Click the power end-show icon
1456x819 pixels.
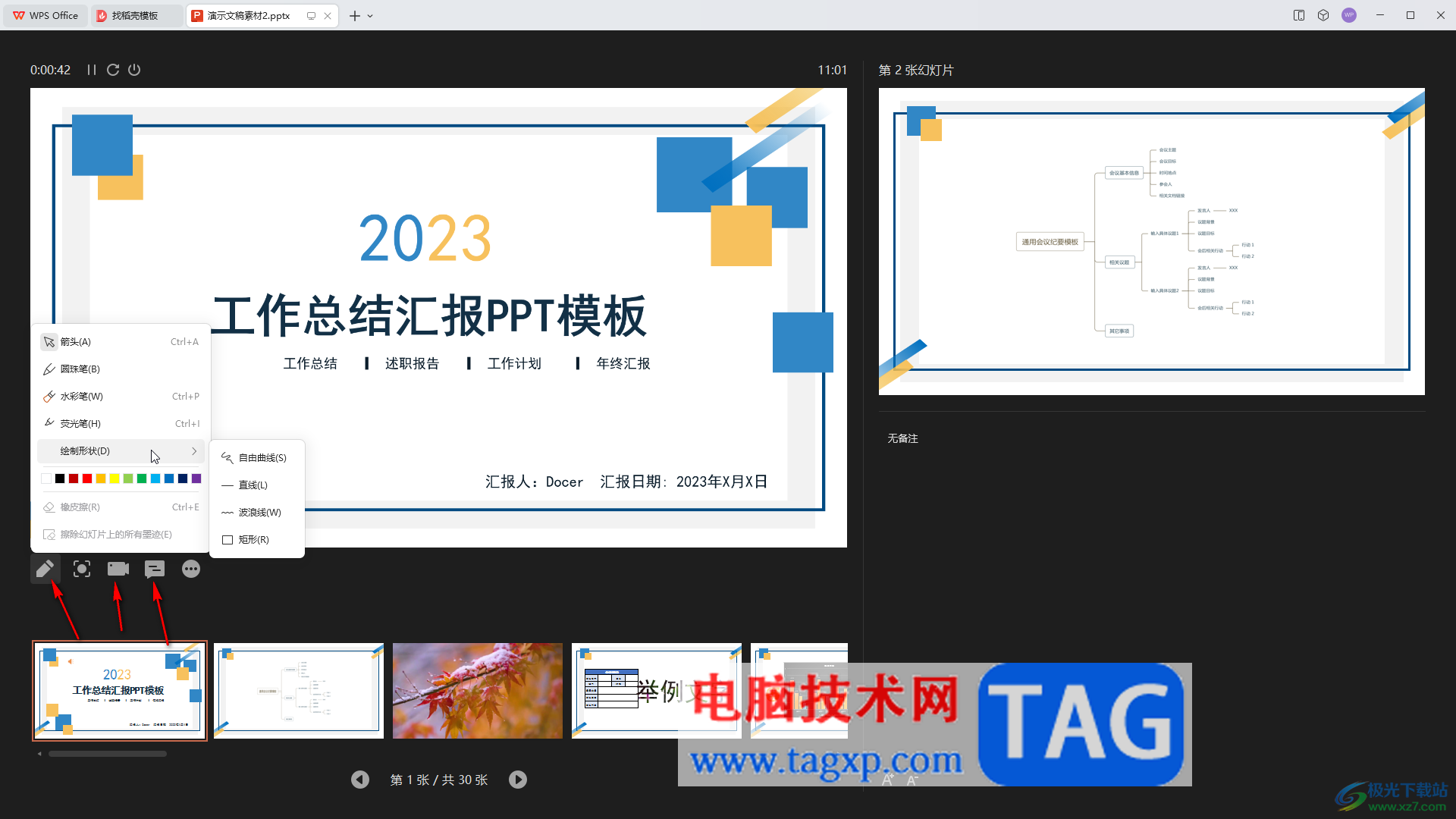pos(134,70)
